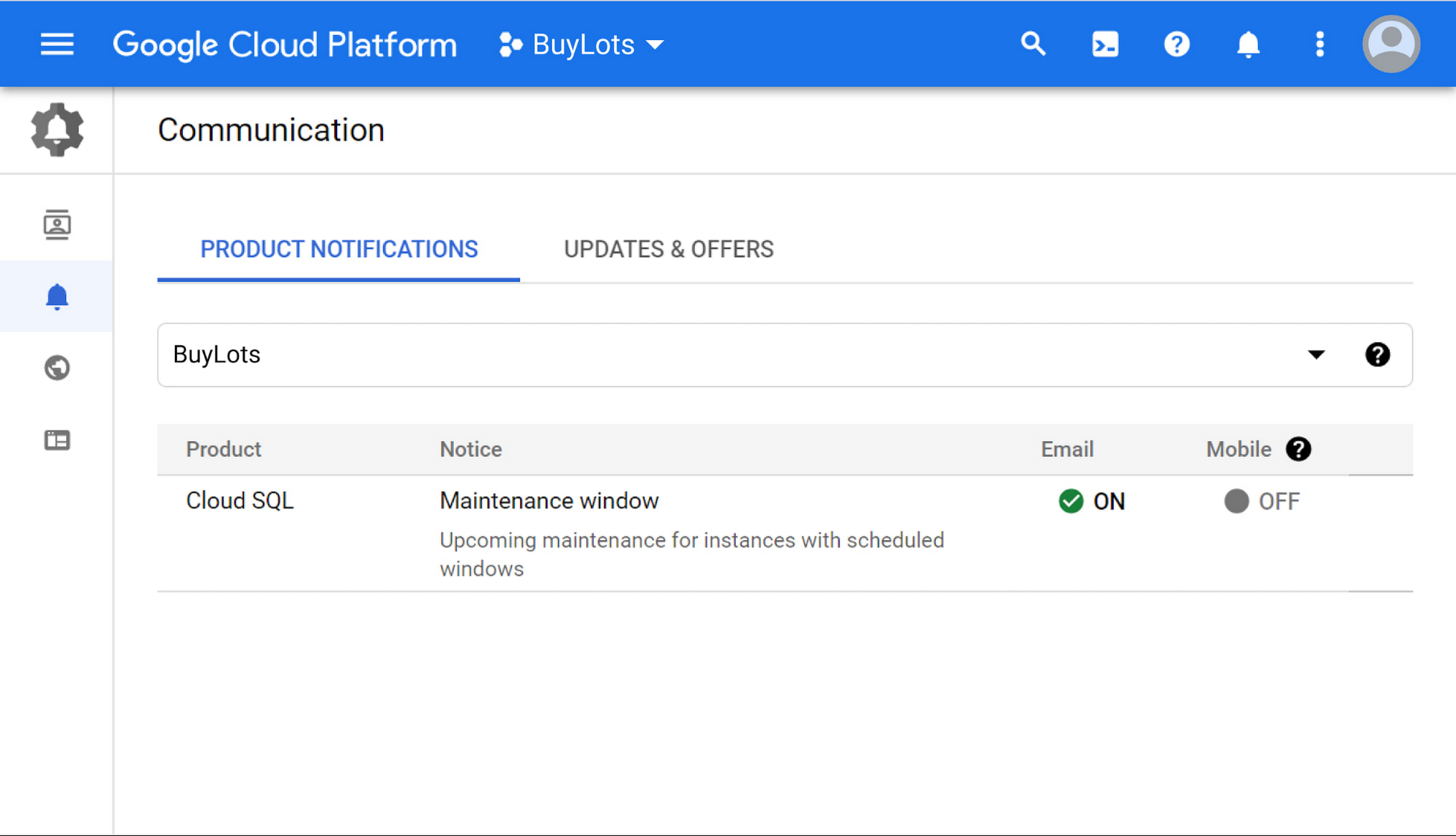Open the notifications bell in header
1456x836 pixels.
point(1248,44)
